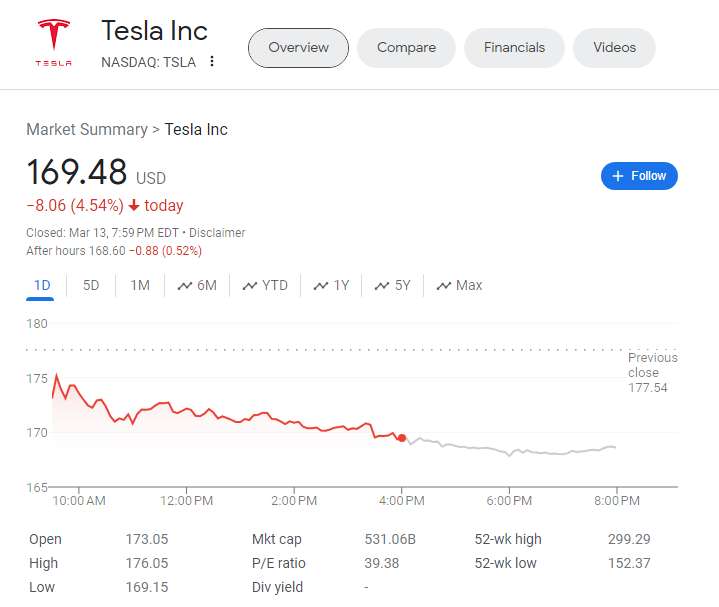
Task: Switch to the Compare tab
Action: (x=406, y=48)
